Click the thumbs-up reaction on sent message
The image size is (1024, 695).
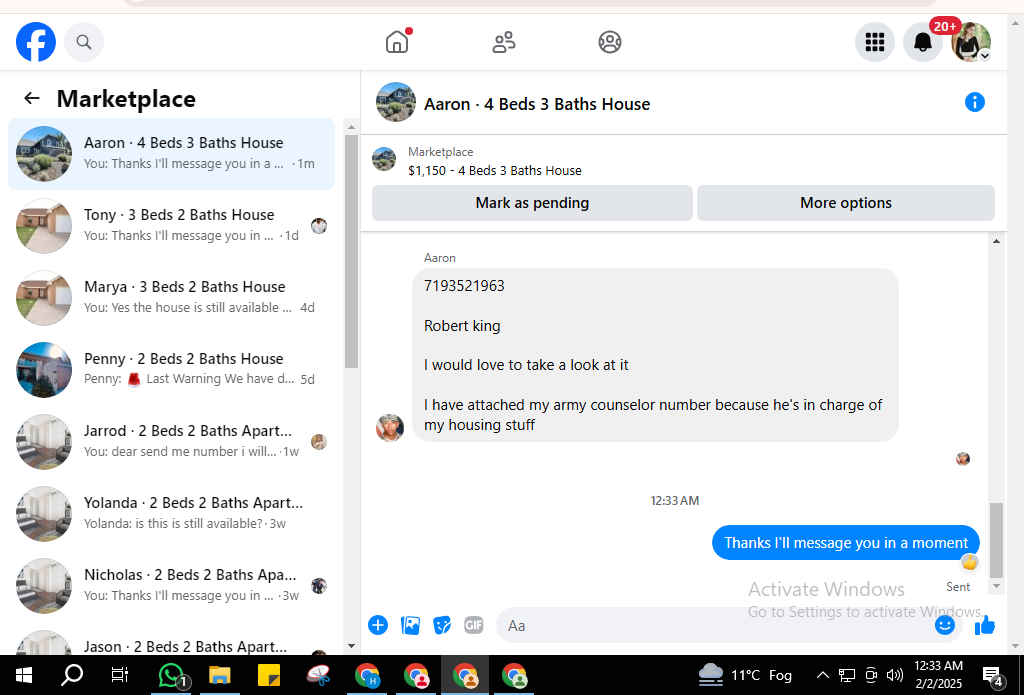point(970,561)
